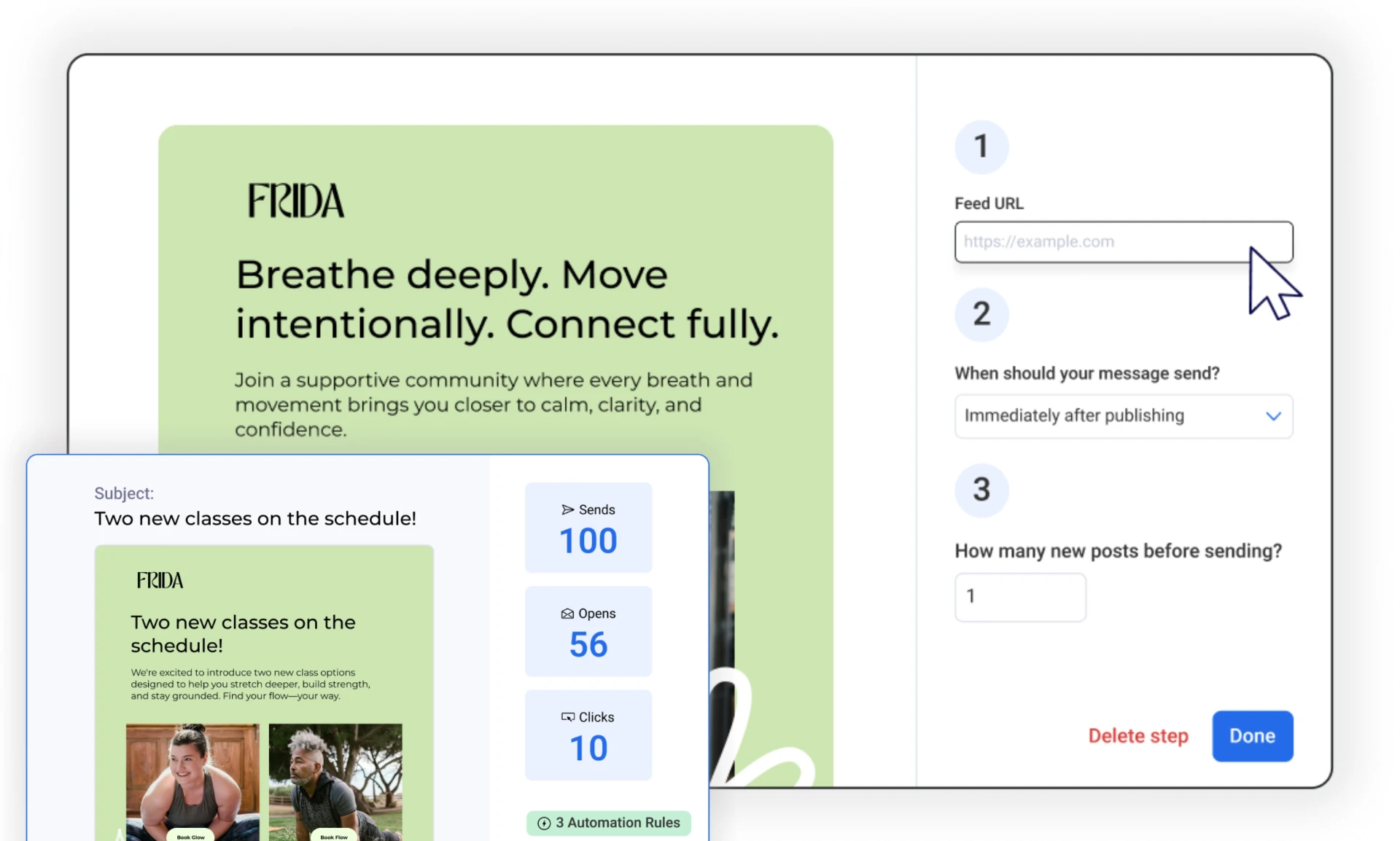Click the Delete step link
1400x841 pixels.
(1138, 736)
